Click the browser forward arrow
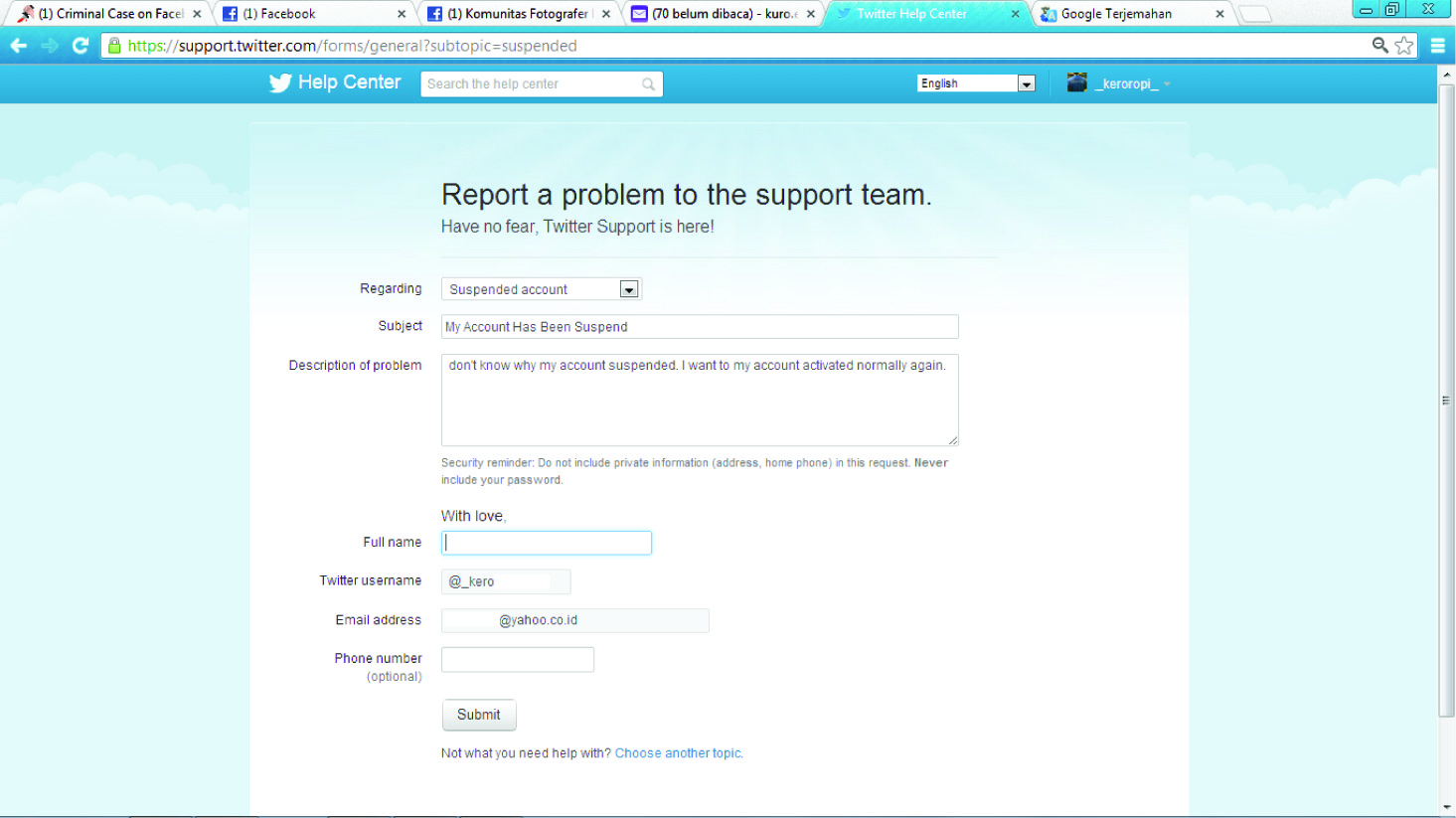Image resolution: width=1456 pixels, height=818 pixels. tap(50, 46)
